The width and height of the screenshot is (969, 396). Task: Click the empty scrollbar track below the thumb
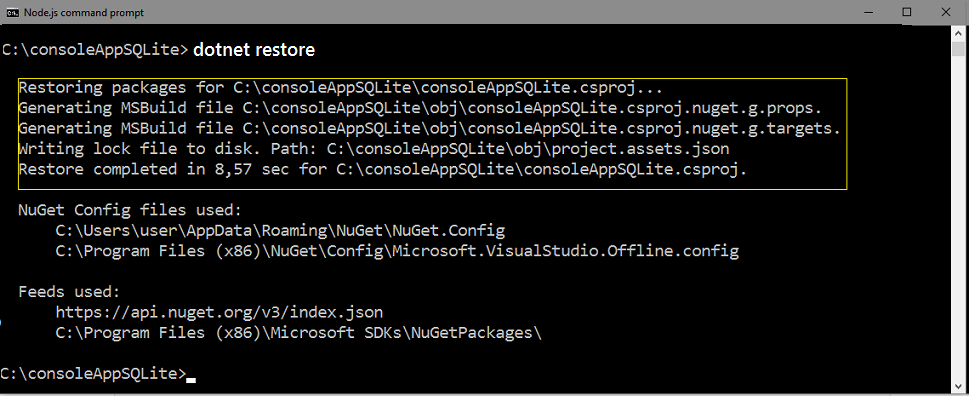958,216
